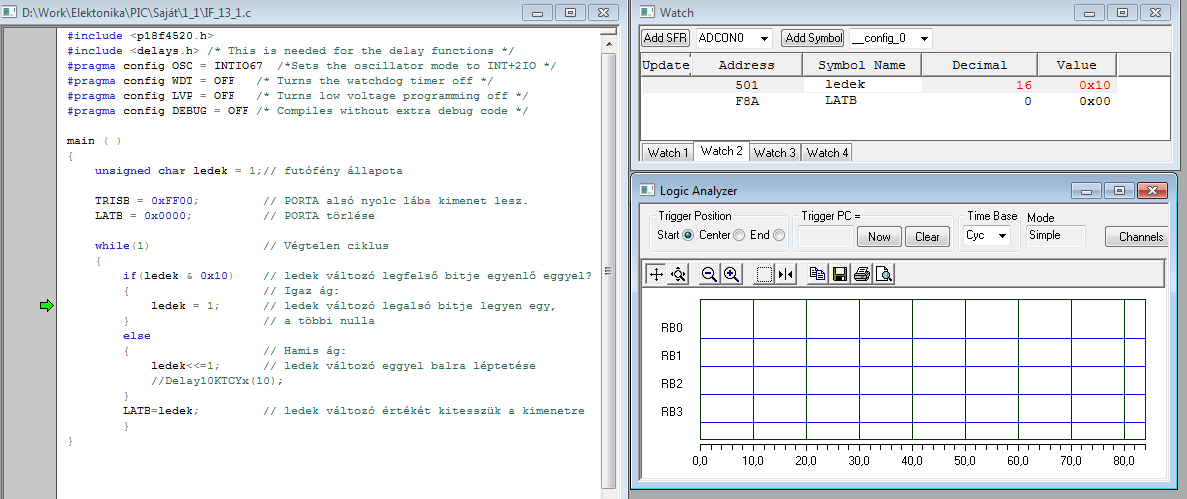This screenshot has height=499, width=1187.
Task: Minimize the source file window
Action: [x=537, y=12]
